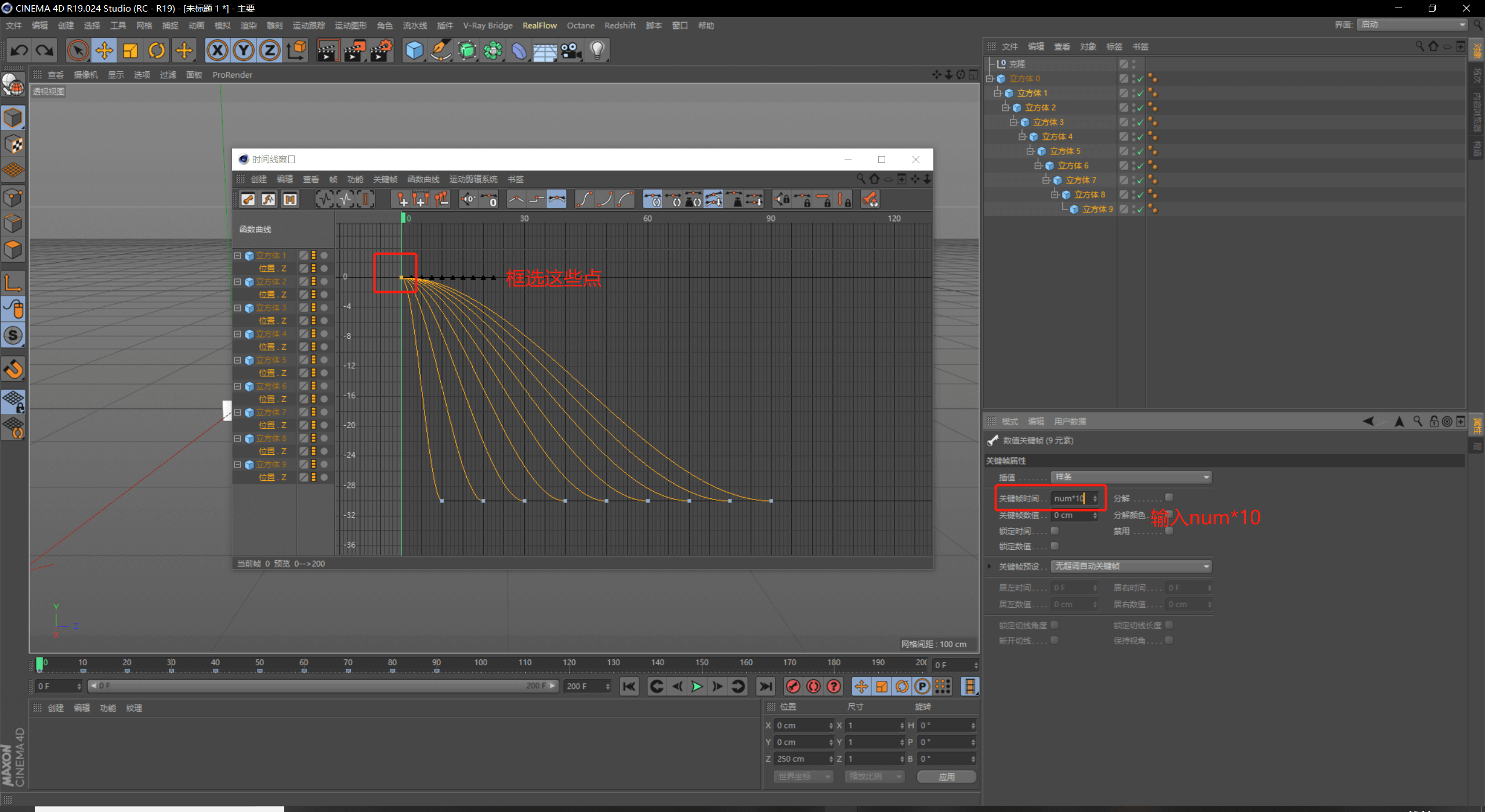Enable Snap (S icon) in left sidebar
The width and height of the screenshot is (1485, 812).
(13, 336)
